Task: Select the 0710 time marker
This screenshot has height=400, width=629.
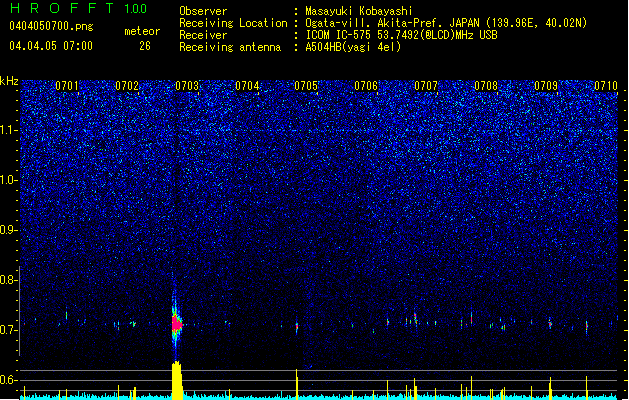Action: (x=606, y=86)
